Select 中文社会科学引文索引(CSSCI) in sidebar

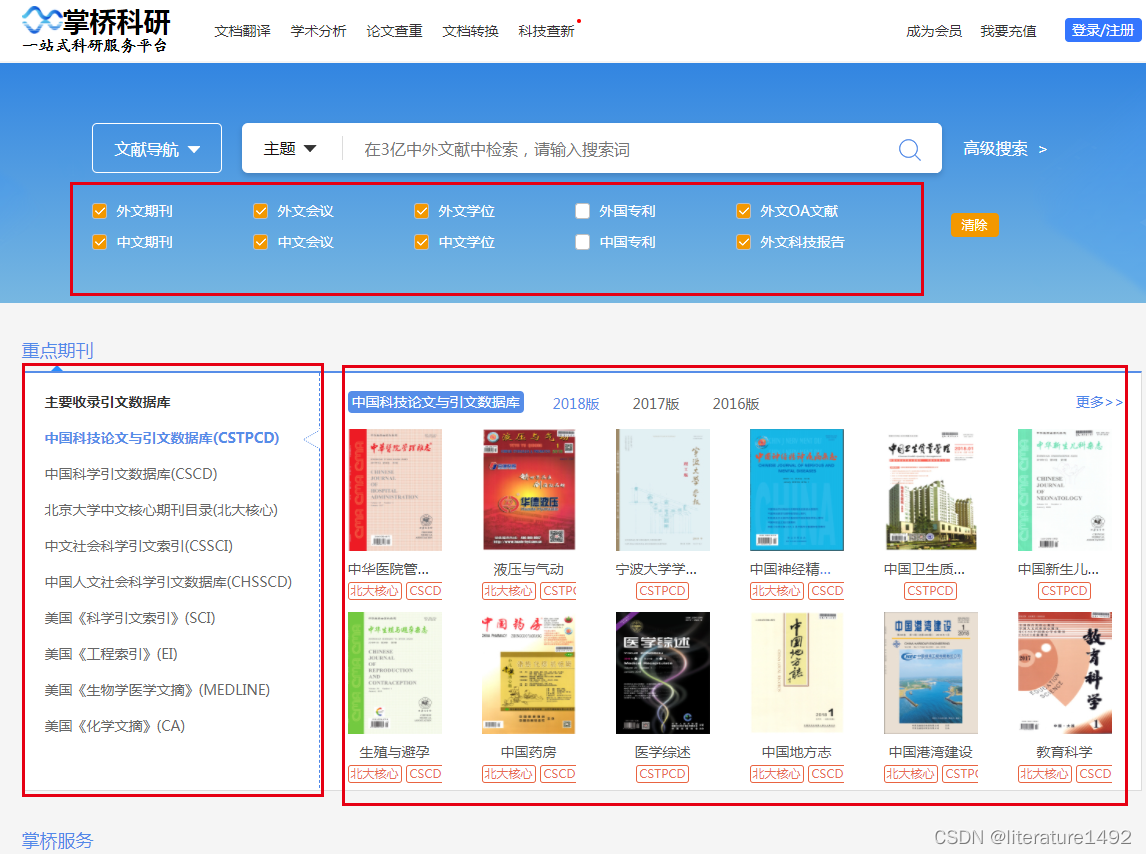point(139,545)
